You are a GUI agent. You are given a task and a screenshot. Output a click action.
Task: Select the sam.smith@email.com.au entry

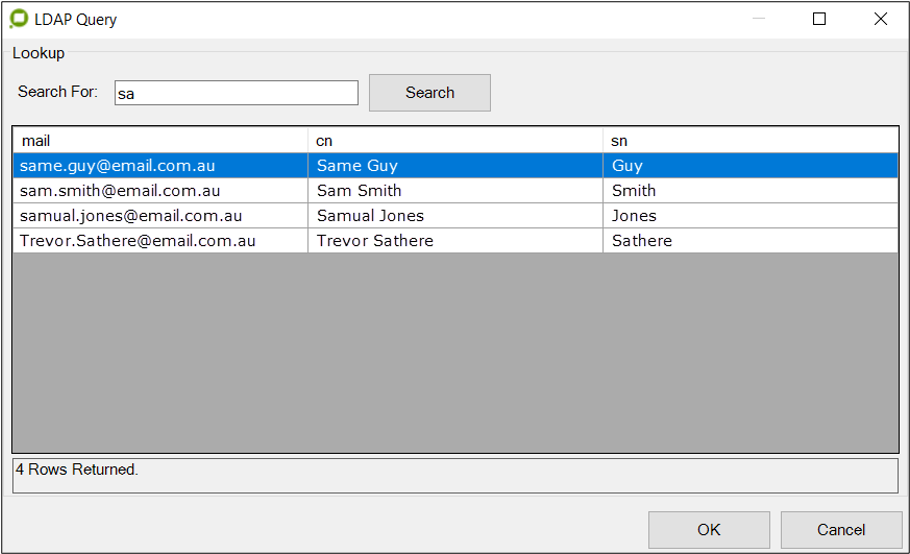pyautogui.click(x=120, y=191)
